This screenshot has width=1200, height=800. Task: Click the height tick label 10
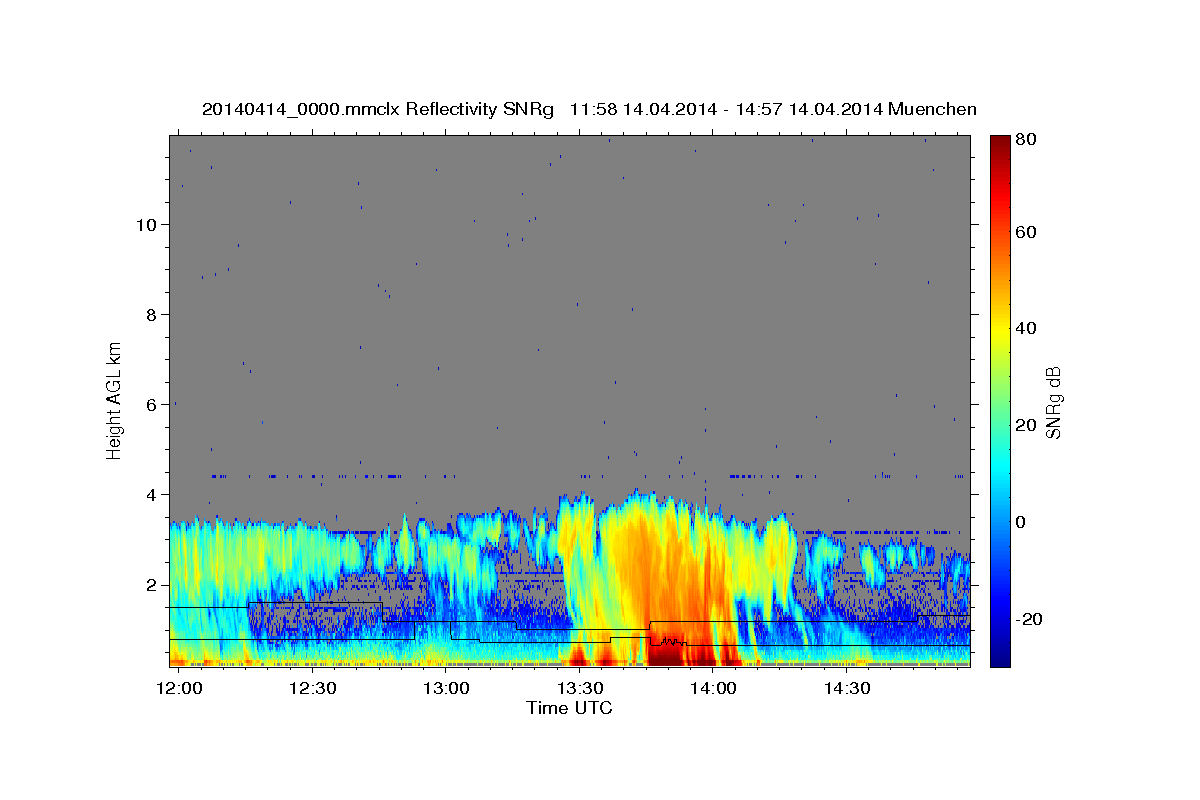tap(147, 224)
